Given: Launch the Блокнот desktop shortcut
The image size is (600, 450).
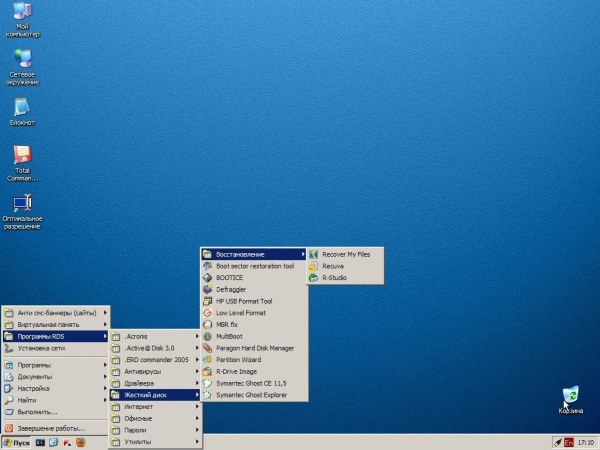Looking at the screenshot, I should [x=22, y=106].
